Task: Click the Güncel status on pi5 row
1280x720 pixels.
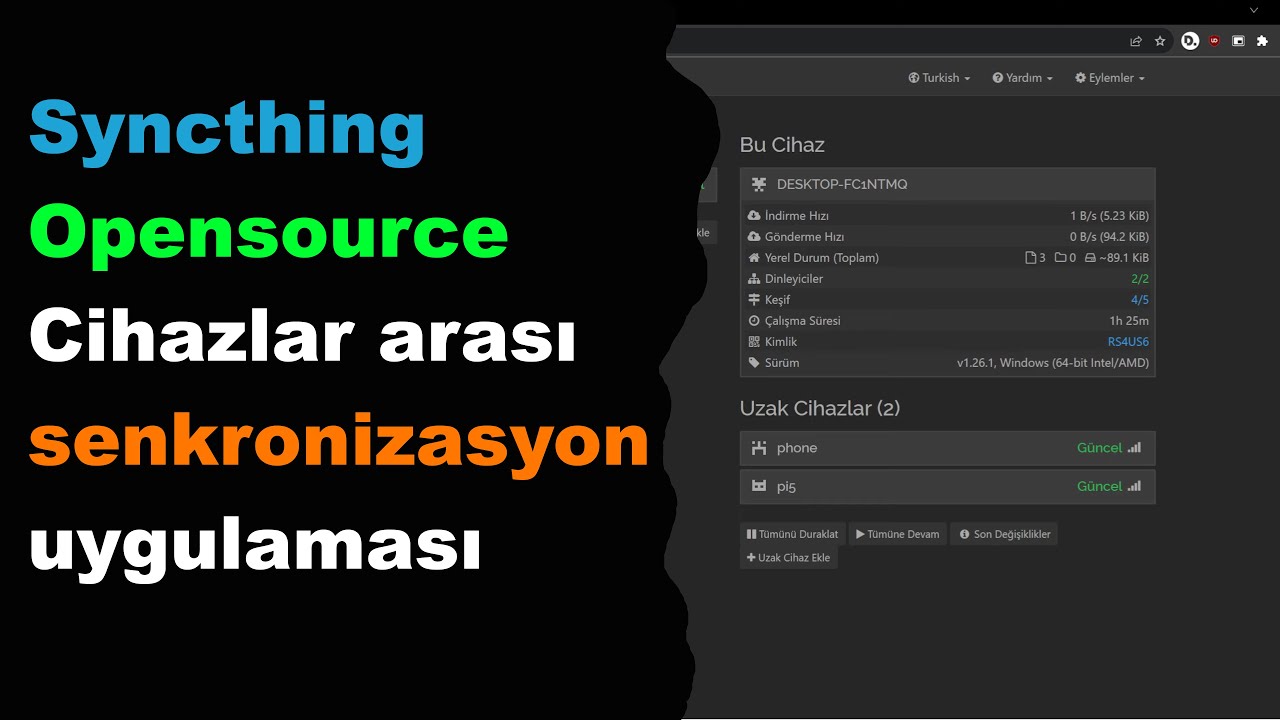Action: (x=1099, y=486)
